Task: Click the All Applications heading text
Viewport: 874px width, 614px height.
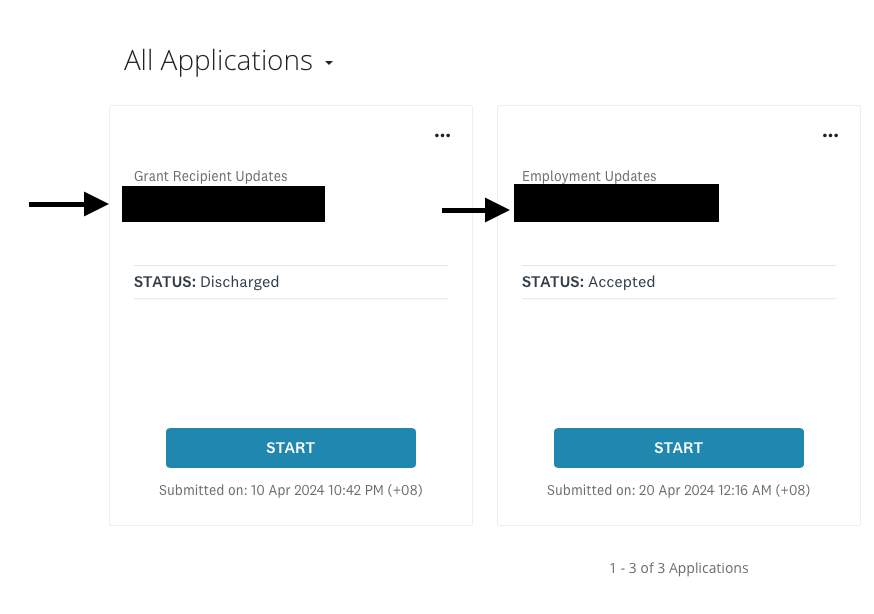Action: (x=218, y=61)
